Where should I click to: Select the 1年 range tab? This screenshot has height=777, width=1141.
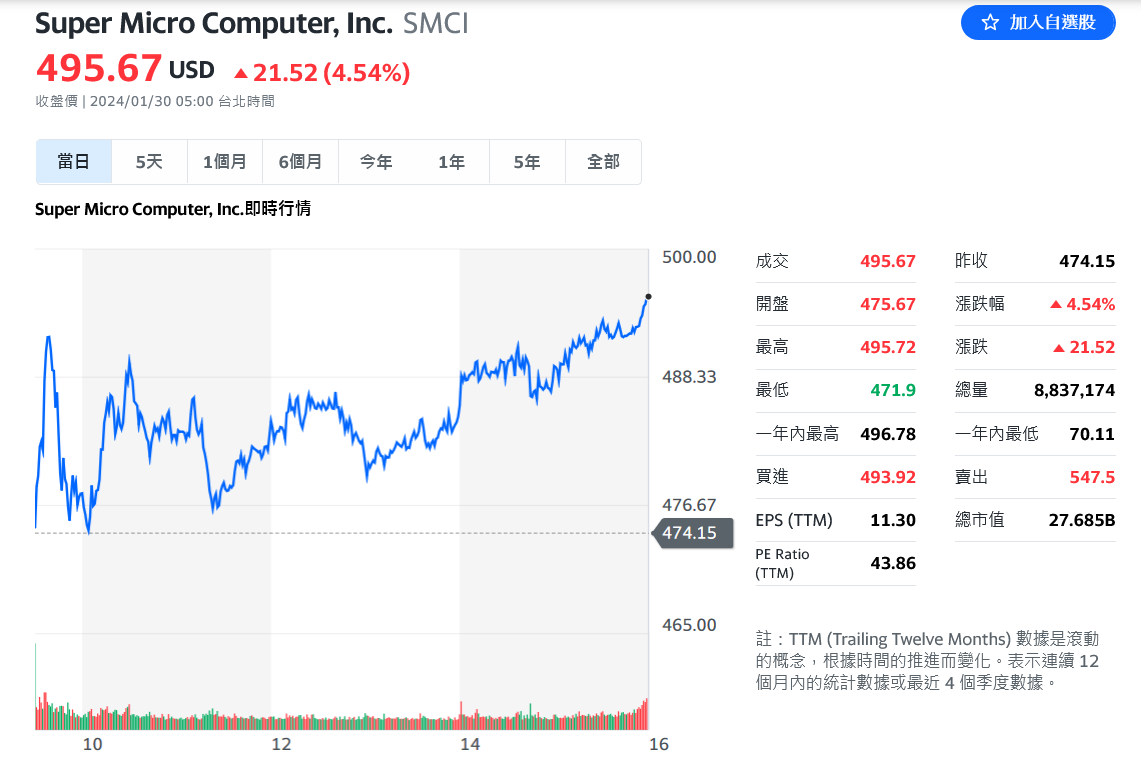pos(452,162)
